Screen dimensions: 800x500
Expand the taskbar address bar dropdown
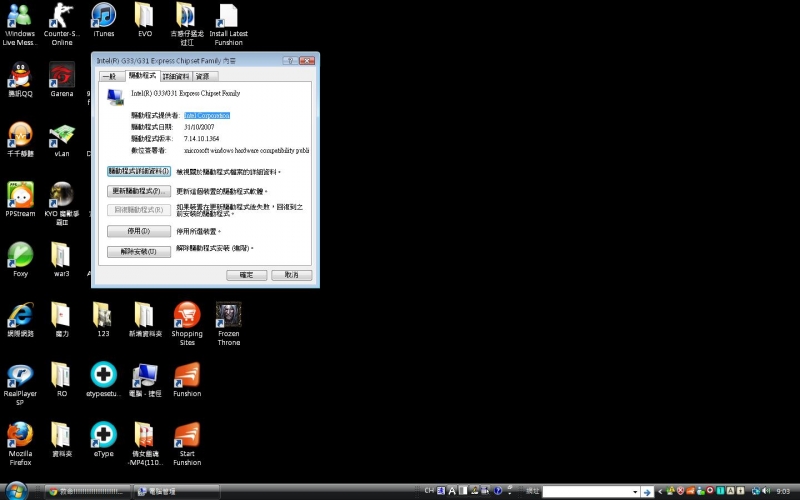point(635,492)
